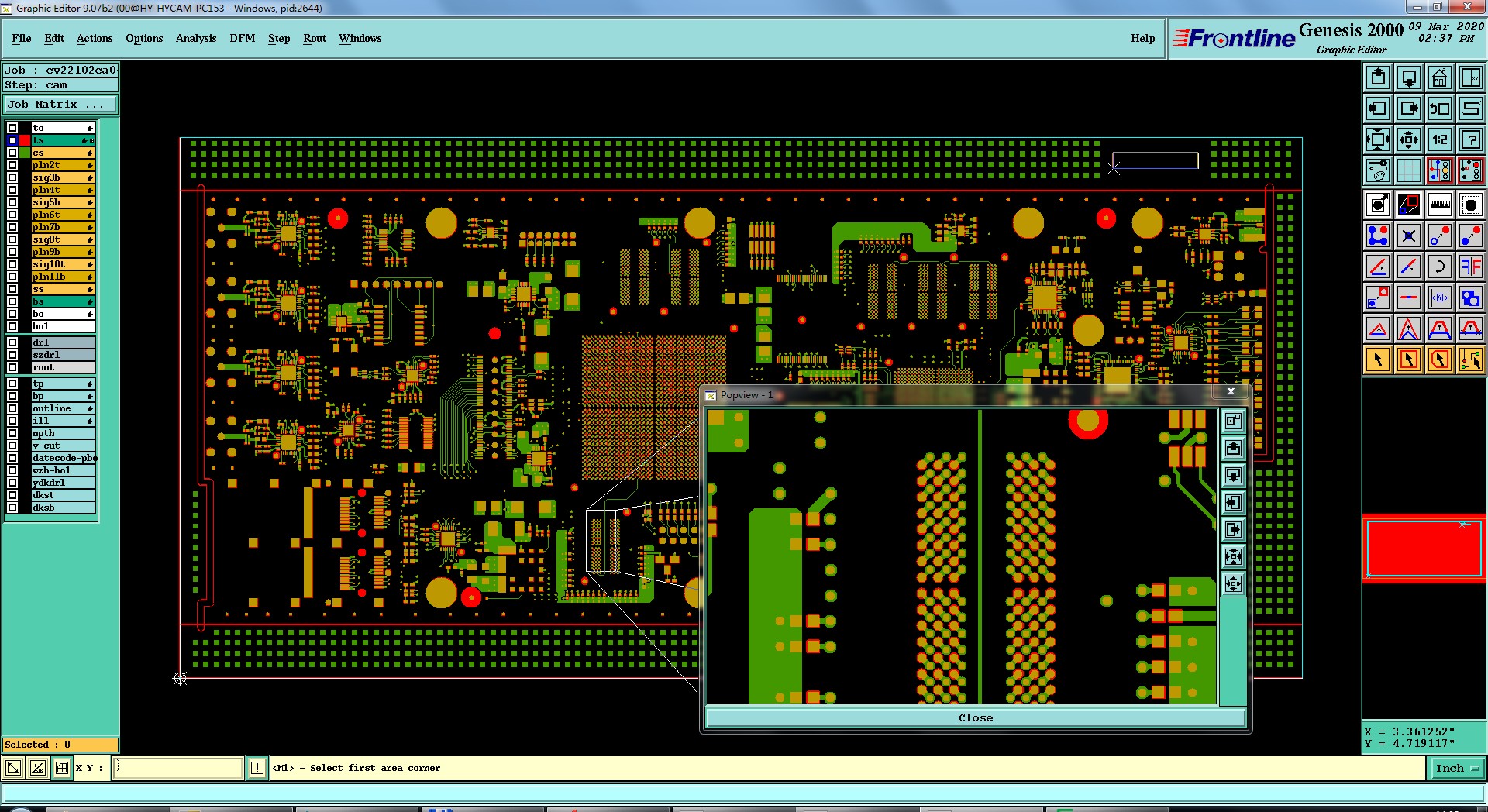Open the Inch units dropdown
Viewport: 1488px width, 812px height.
pos(1457,768)
